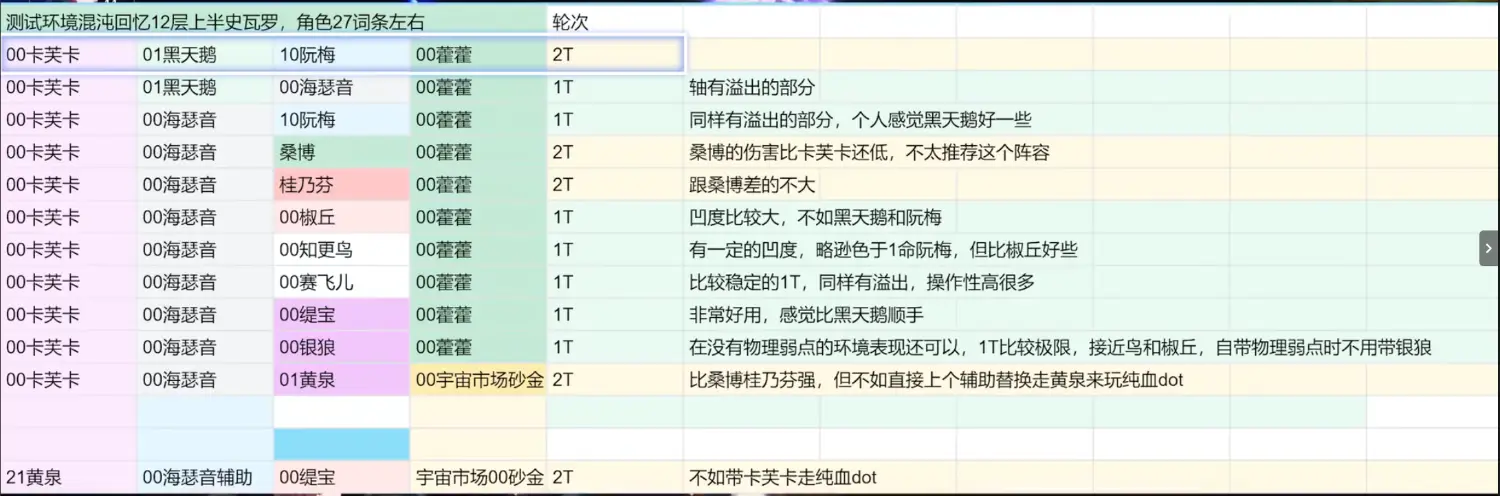Select the red 桂乃芬 cell
The width and height of the screenshot is (1500, 496).
pyautogui.click(x=340, y=185)
